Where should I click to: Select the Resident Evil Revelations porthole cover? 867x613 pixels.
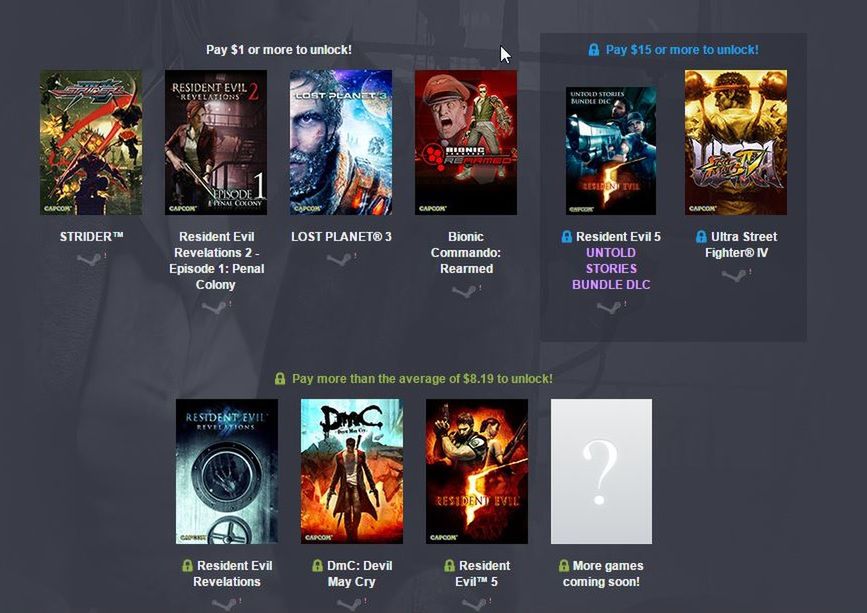point(227,471)
